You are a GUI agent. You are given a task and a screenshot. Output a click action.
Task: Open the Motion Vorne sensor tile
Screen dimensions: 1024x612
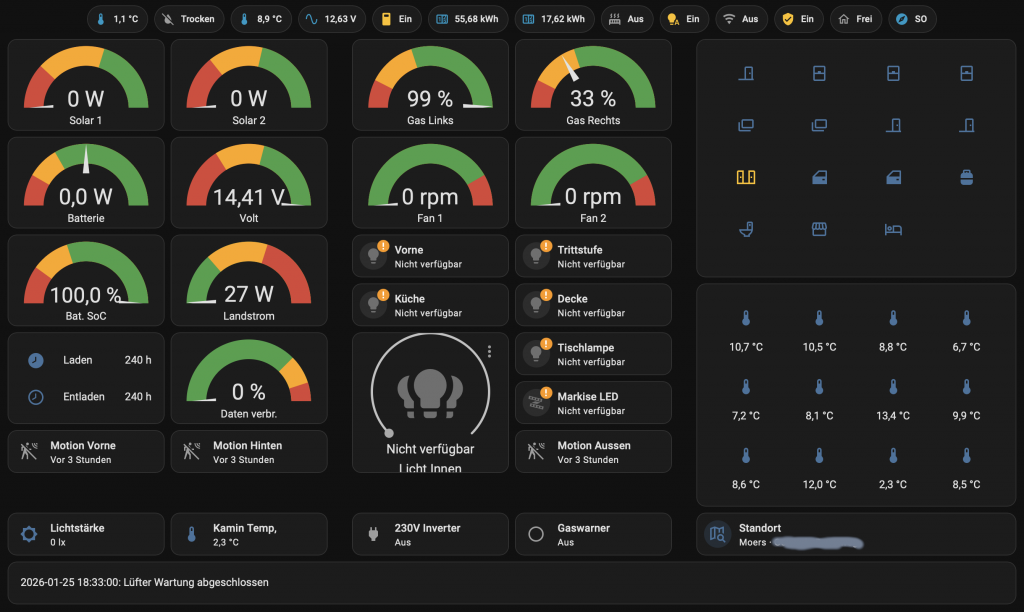pyautogui.click(x=86, y=452)
